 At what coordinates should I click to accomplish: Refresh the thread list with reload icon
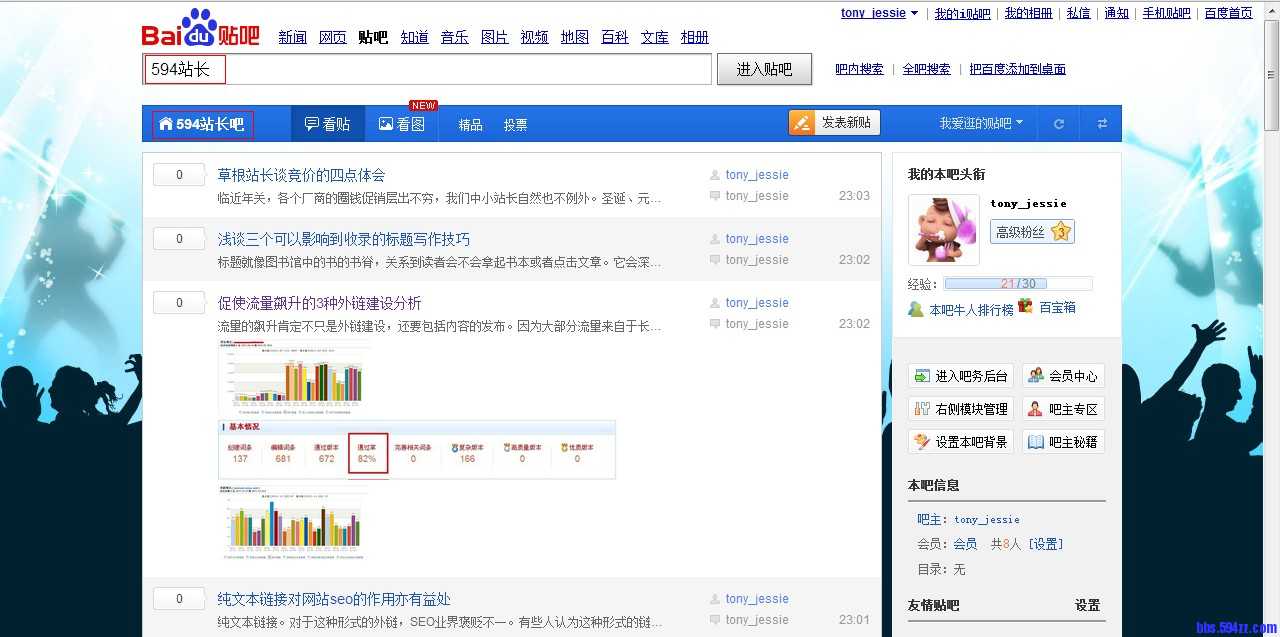coord(1059,123)
